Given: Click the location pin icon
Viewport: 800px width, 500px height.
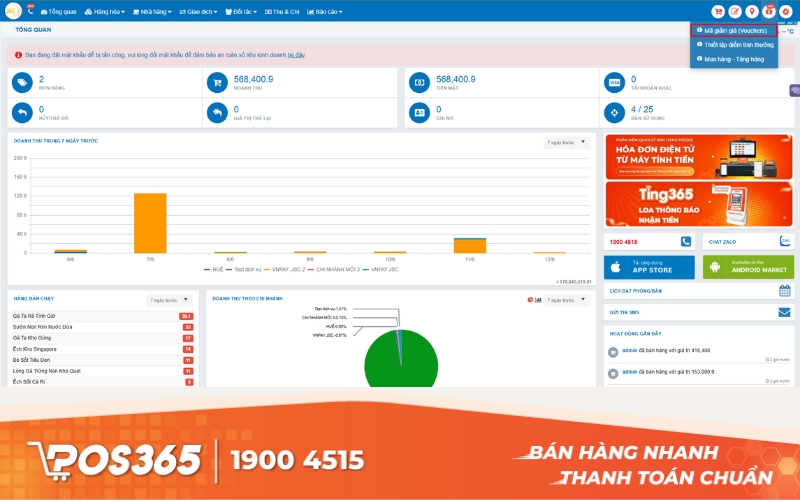Looking at the screenshot, I should point(752,12).
